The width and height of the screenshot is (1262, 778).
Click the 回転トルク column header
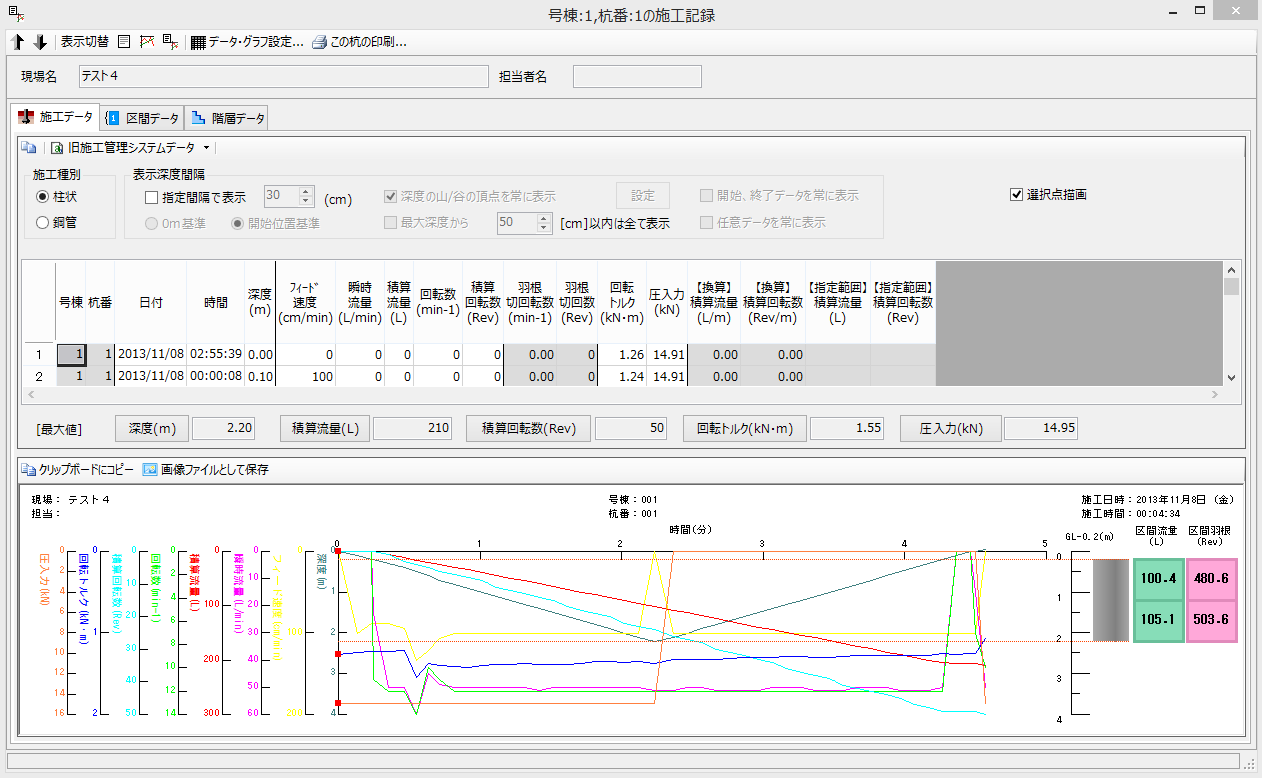622,302
